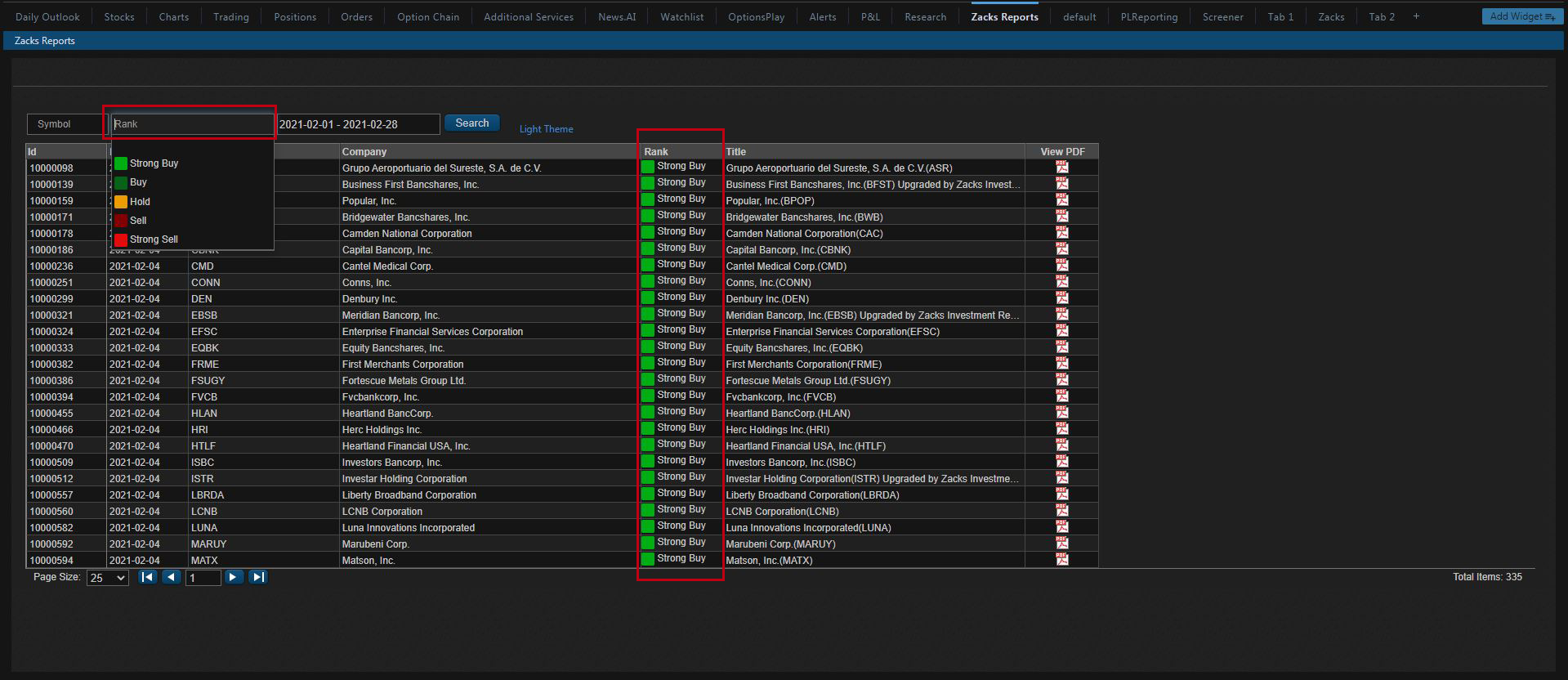
Task: Go to next page of results
Action: click(234, 577)
